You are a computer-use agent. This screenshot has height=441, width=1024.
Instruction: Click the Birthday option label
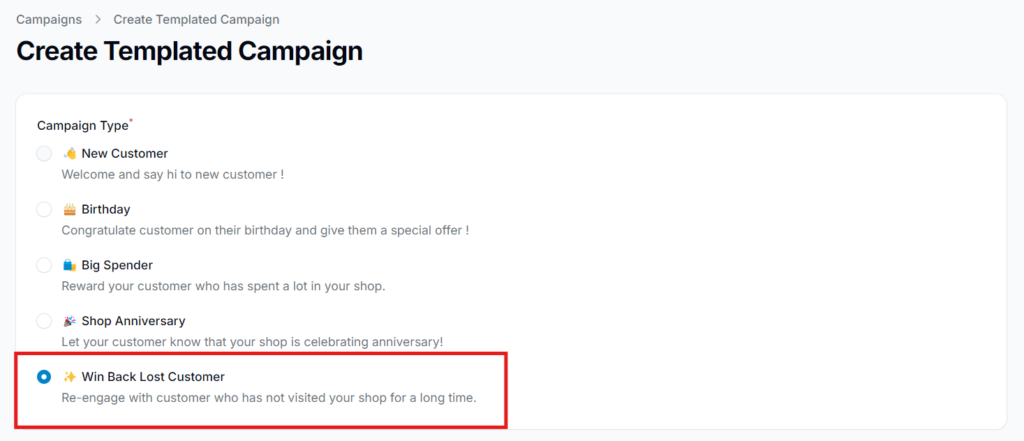pos(106,210)
